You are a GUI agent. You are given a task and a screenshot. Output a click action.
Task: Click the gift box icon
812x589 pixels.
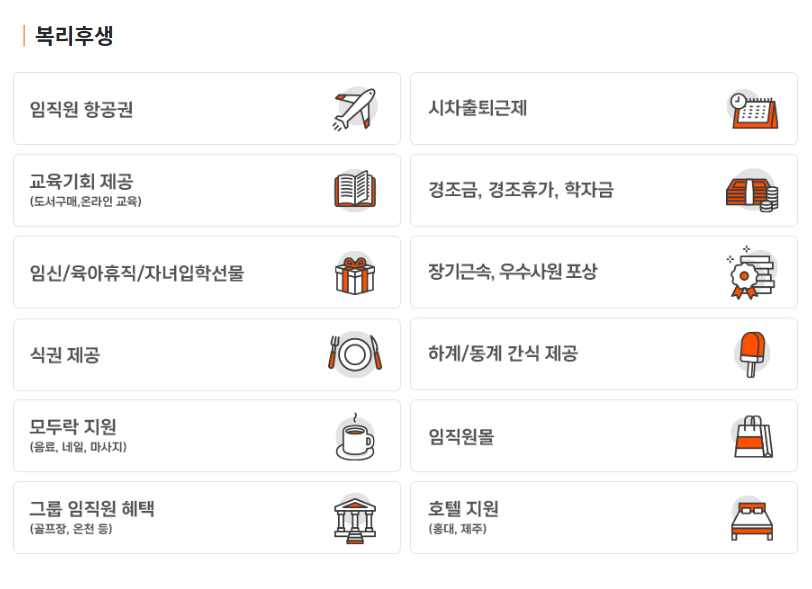click(354, 273)
